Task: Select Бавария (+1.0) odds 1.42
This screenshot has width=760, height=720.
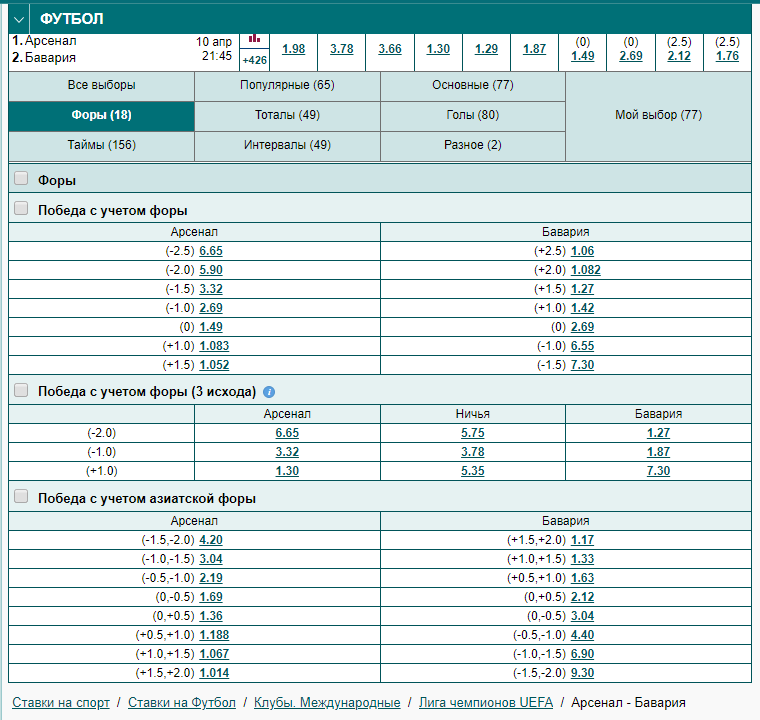Action: coord(582,308)
